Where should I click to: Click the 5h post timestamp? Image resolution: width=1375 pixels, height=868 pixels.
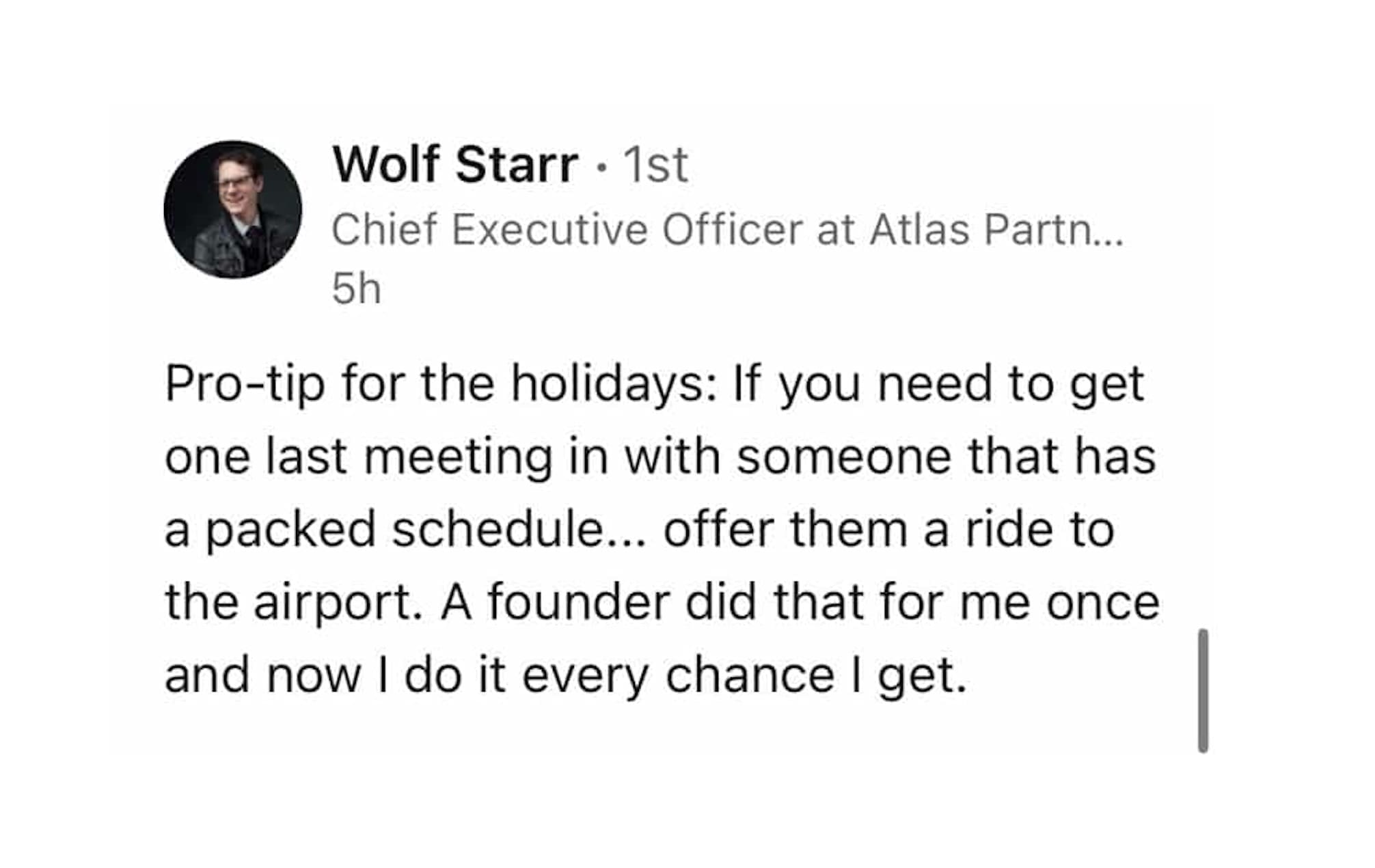[356, 288]
